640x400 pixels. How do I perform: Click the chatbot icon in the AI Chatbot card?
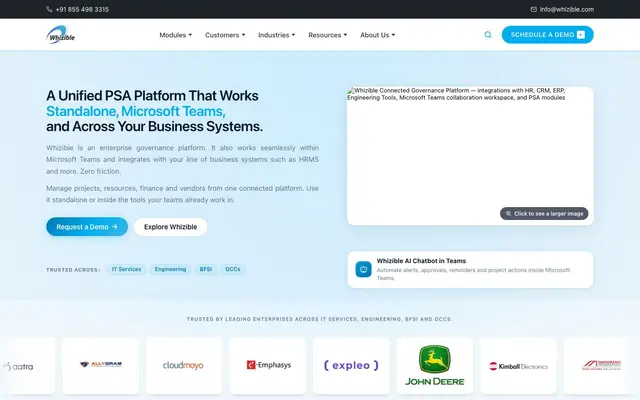coord(363,269)
